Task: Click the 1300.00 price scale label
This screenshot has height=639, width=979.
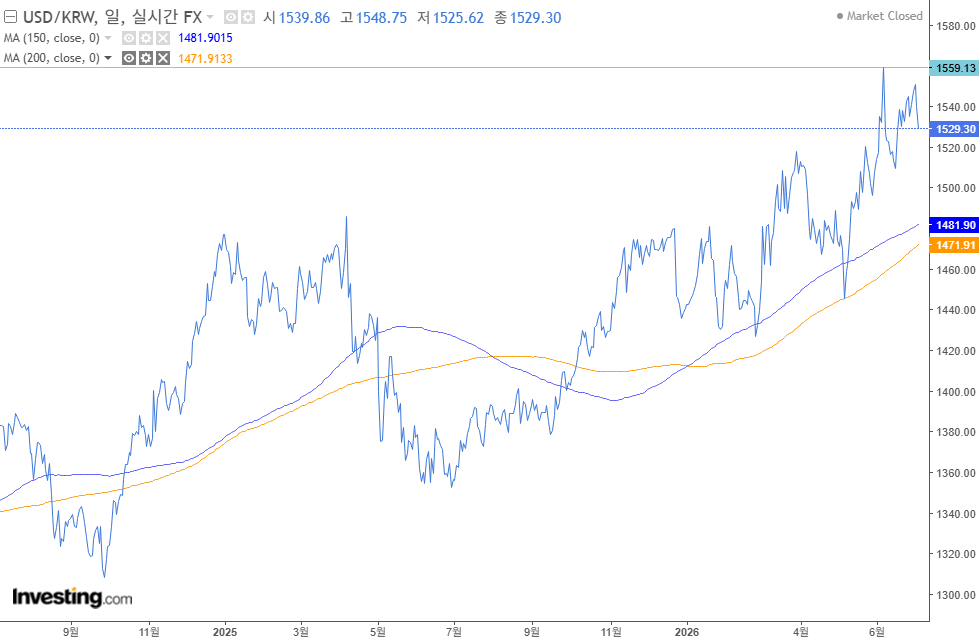Action: tap(955, 595)
